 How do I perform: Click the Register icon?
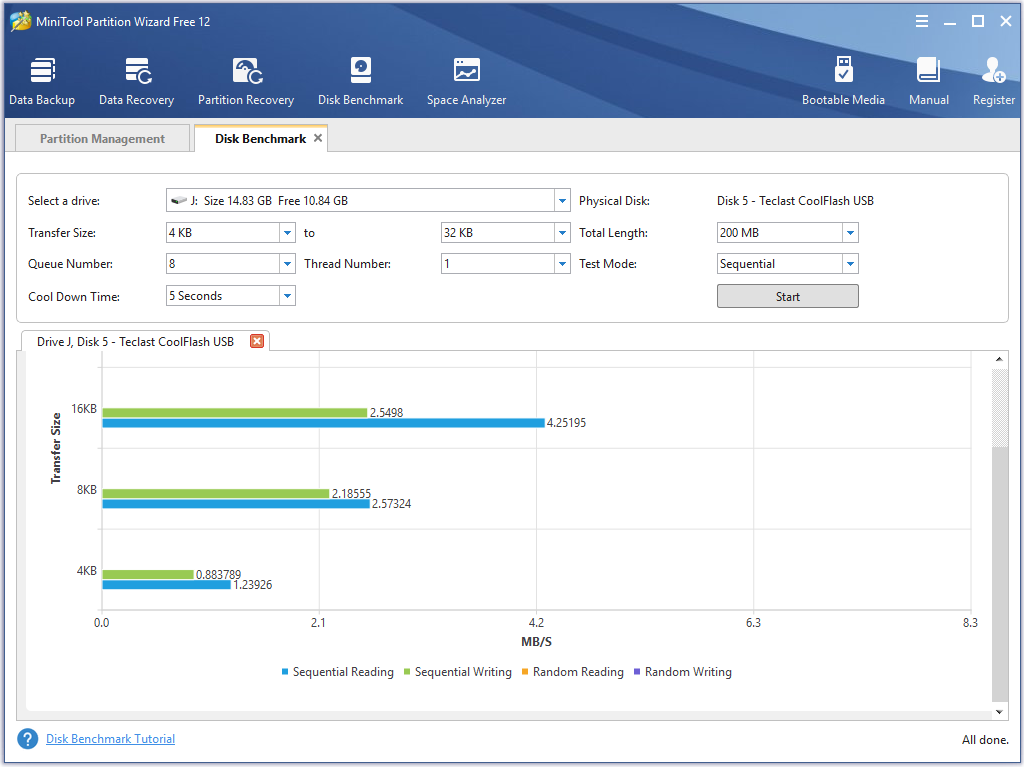tap(993, 81)
